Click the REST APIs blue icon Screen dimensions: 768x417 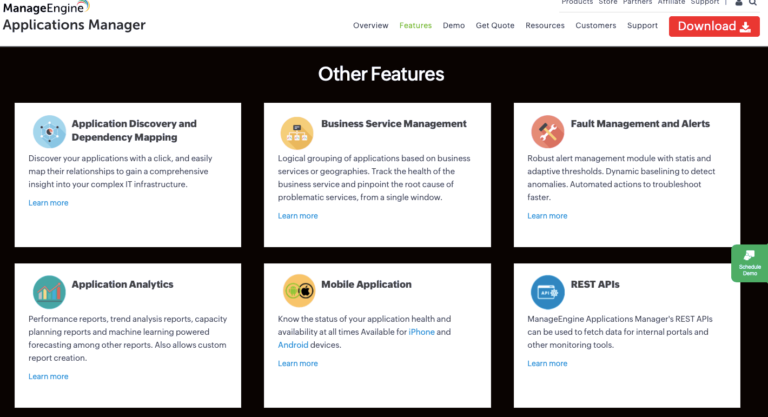pos(548,292)
